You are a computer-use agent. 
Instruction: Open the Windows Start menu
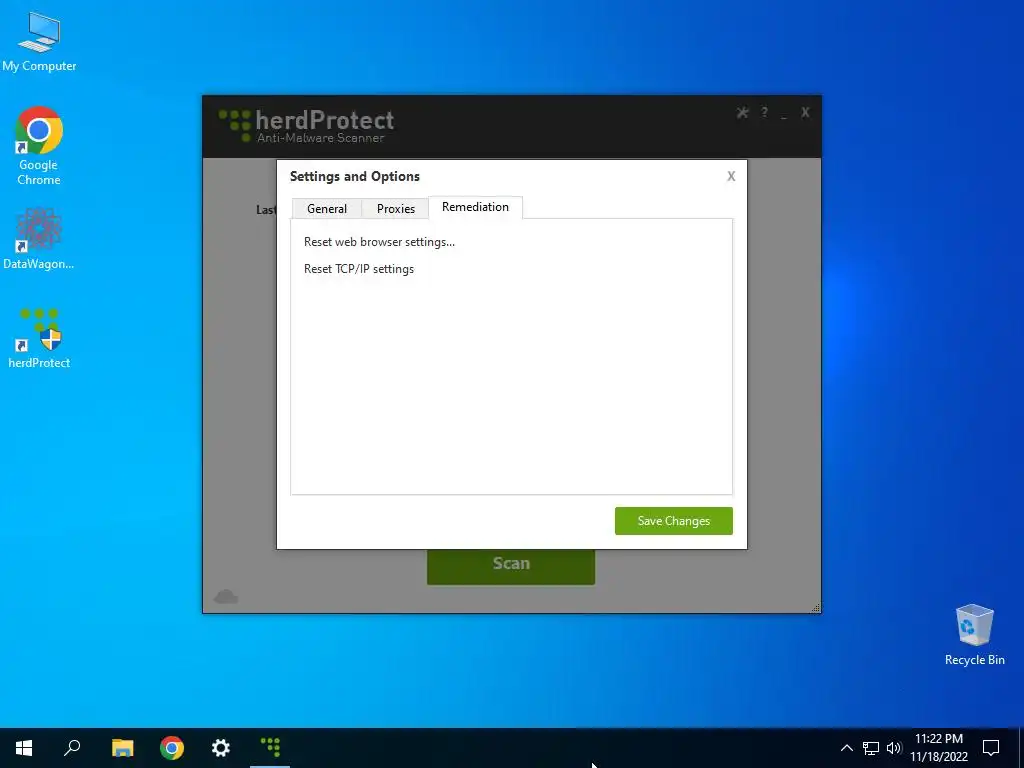coord(24,748)
